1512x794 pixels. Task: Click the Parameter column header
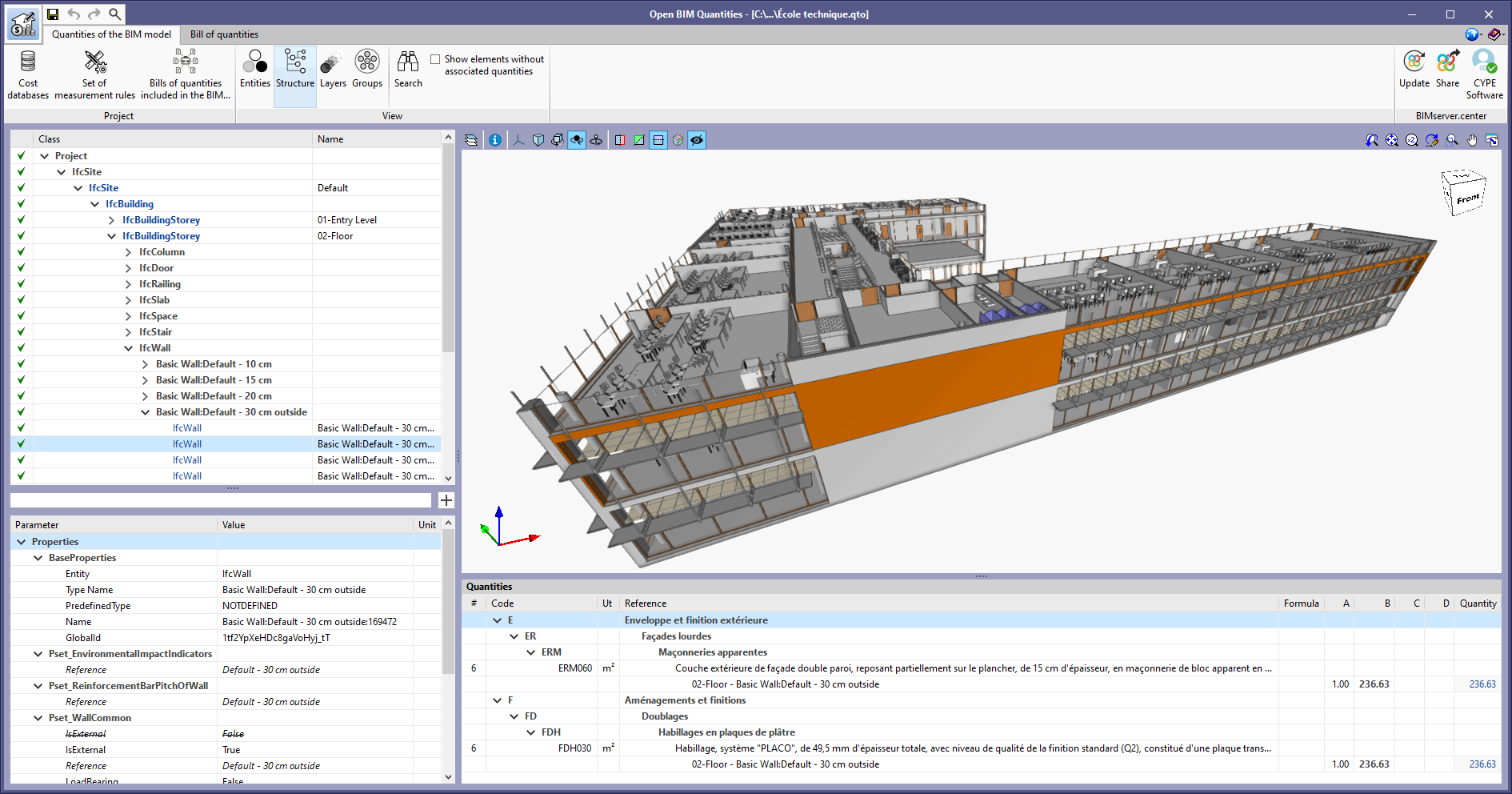click(x=114, y=525)
